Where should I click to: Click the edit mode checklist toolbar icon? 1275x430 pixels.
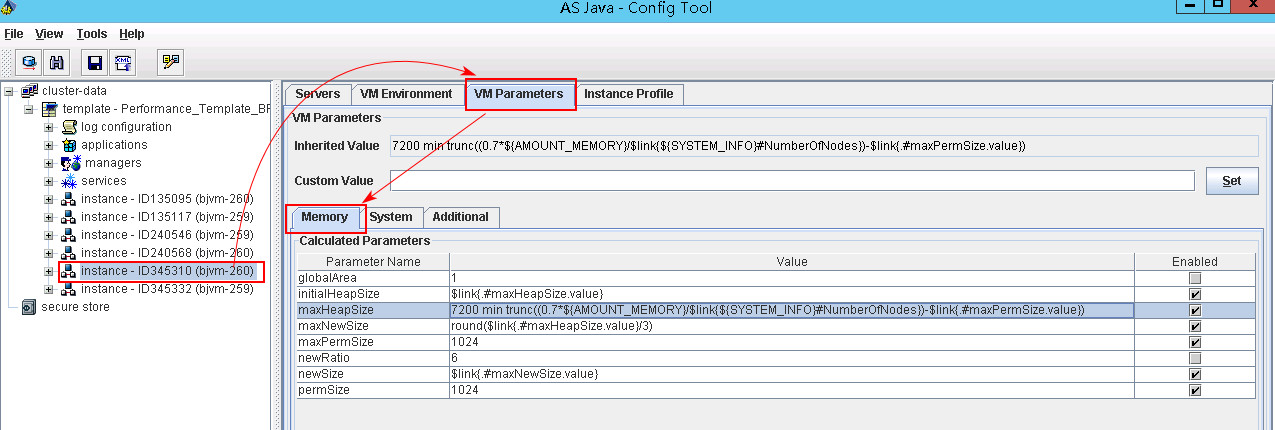[x=171, y=63]
